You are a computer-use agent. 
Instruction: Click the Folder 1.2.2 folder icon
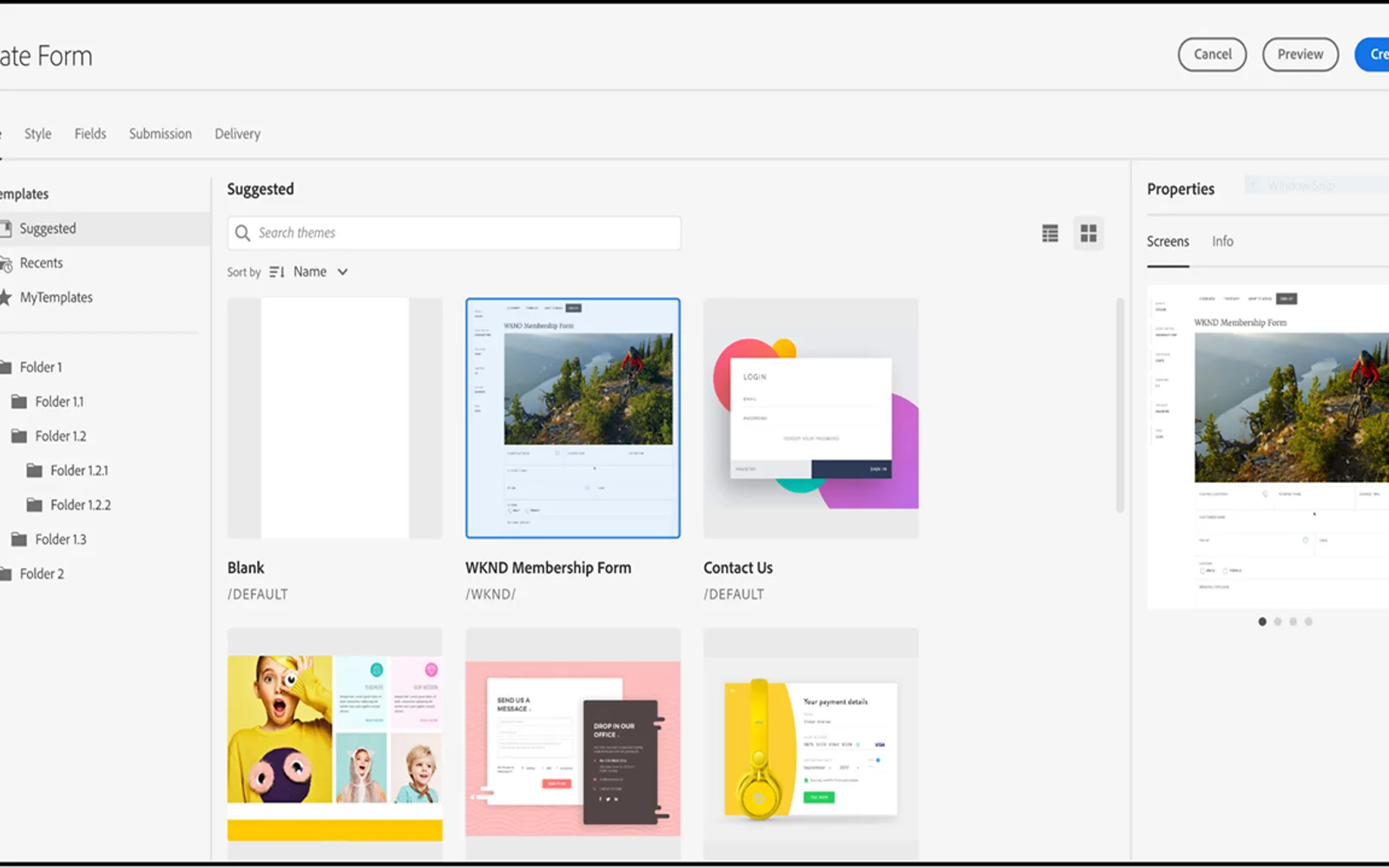[x=35, y=504]
